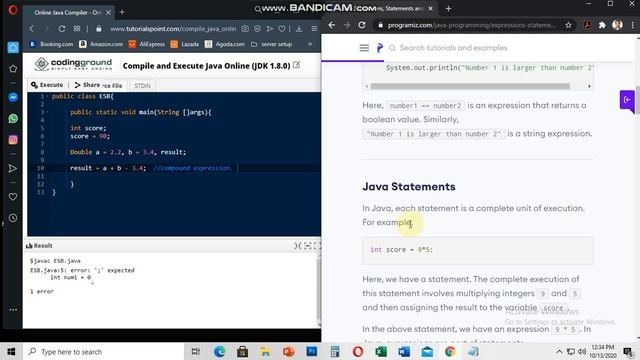Click the codingground logo
640x360 pixels.
(x=74, y=64)
